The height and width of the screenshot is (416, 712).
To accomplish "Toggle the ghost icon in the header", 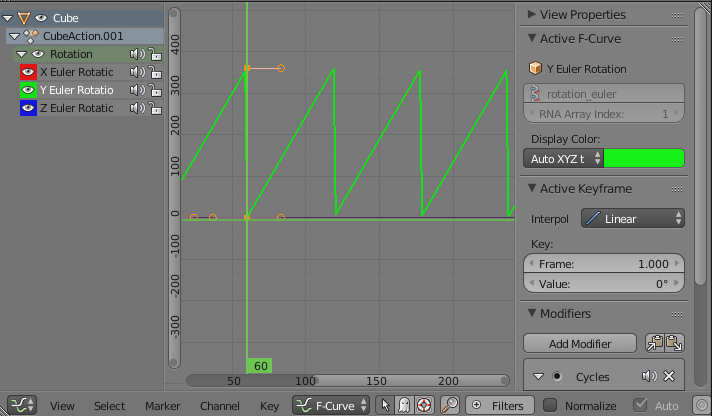I will click(x=405, y=405).
